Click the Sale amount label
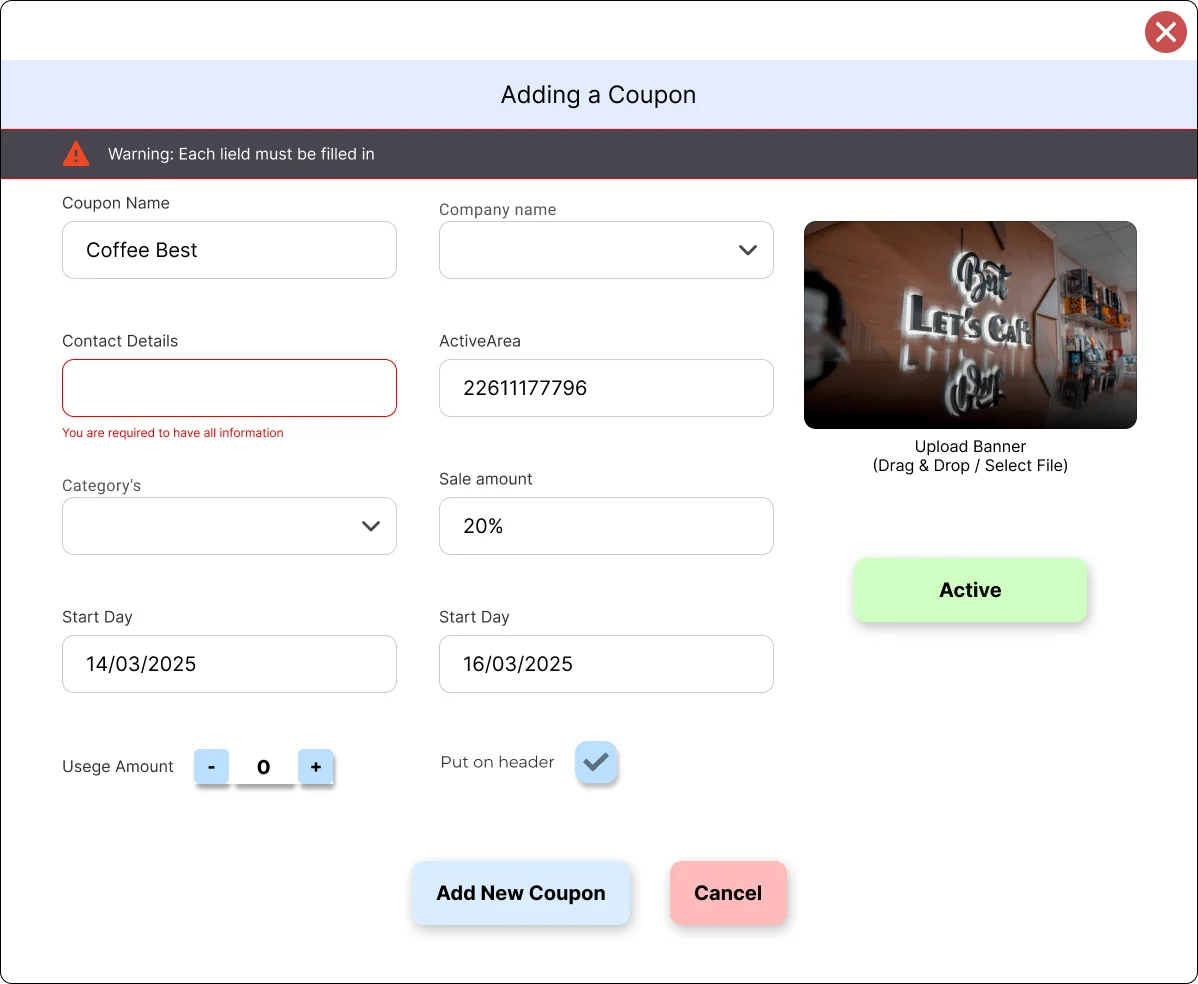1198x984 pixels. pyautogui.click(x=485, y=479)
